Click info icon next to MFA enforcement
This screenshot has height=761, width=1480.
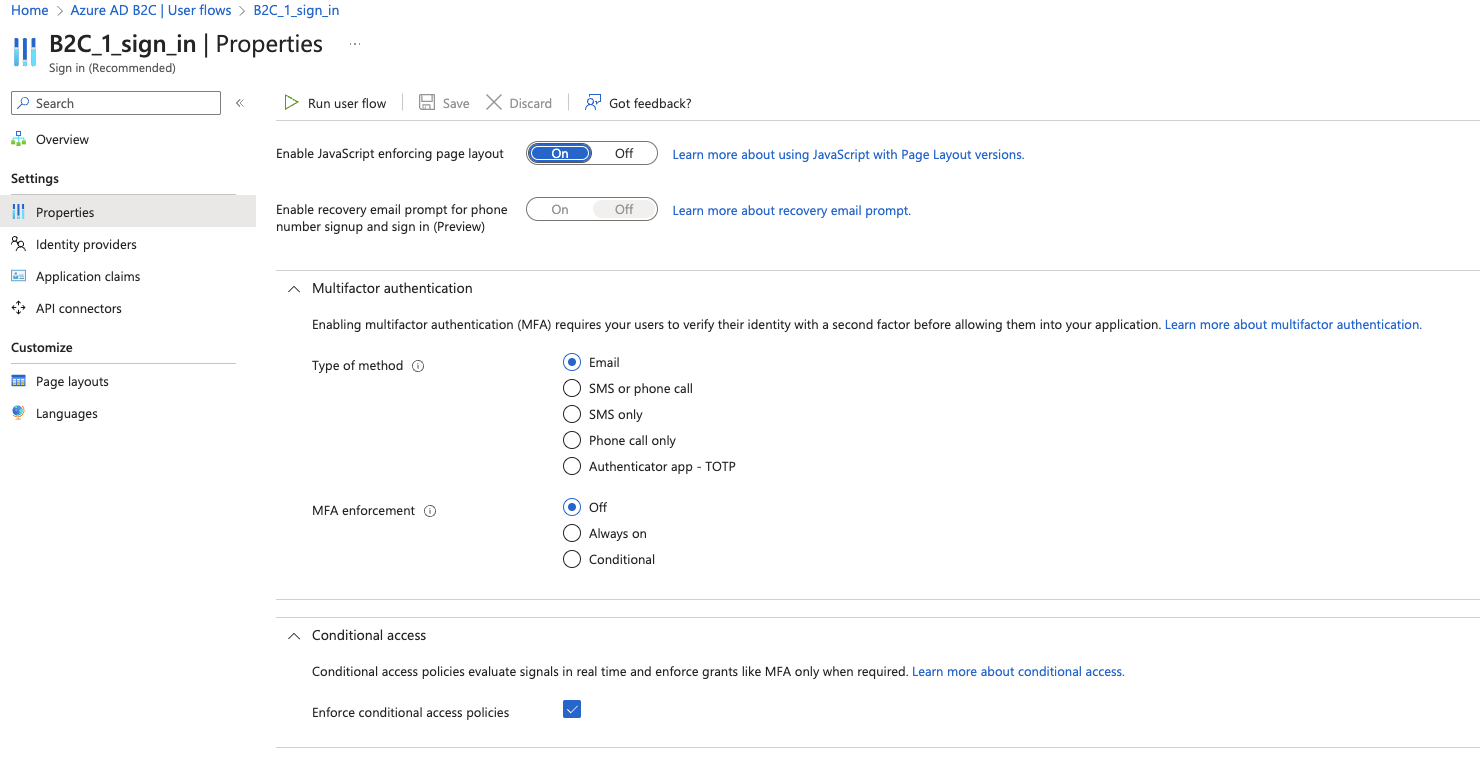(430, 511)
